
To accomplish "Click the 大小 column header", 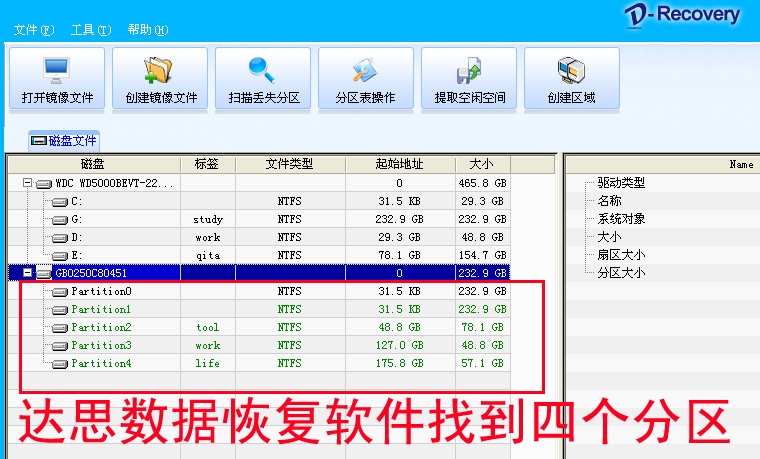I will (483, 164).
